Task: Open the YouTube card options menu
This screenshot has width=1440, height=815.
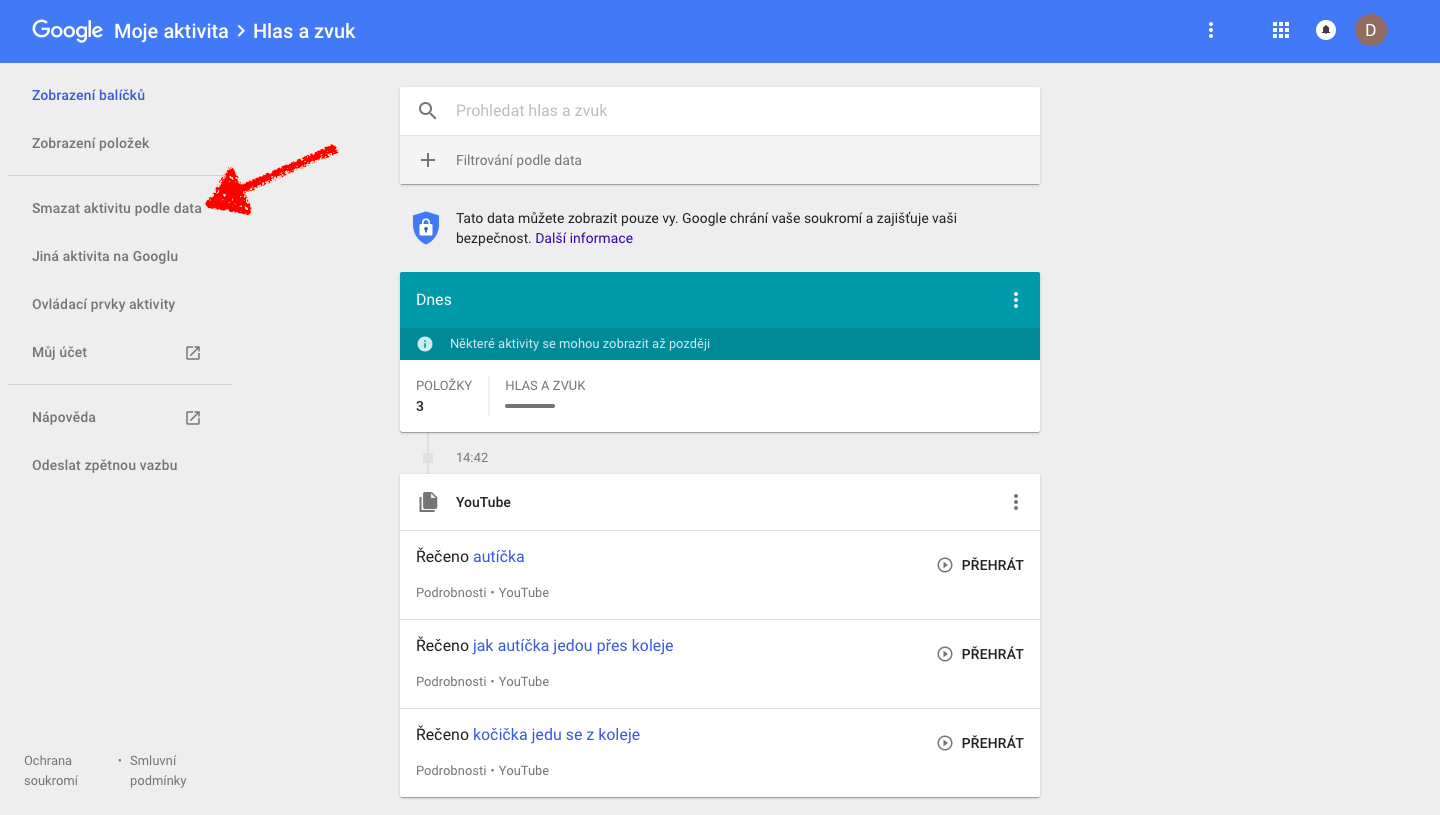Action: (x=1016, y=502)
